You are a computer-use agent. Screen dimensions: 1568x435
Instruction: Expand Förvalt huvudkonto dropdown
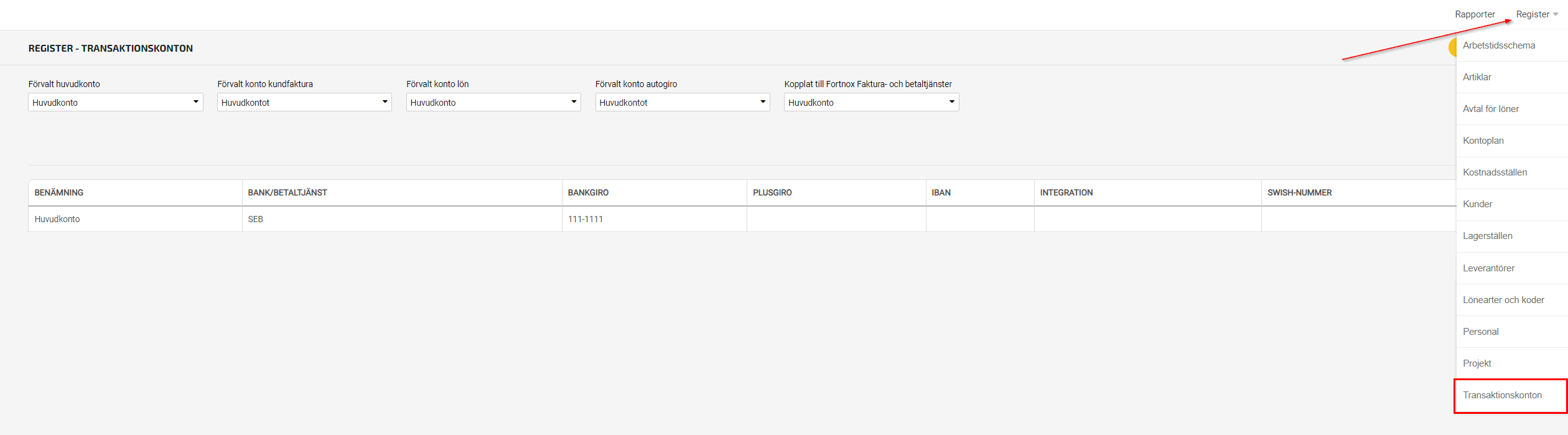[x=116, y=102]
